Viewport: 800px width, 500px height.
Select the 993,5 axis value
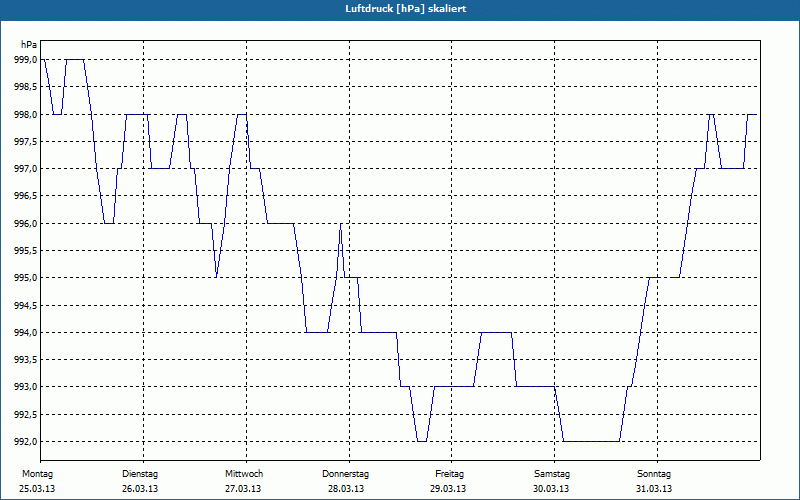[x=26, y=360]
